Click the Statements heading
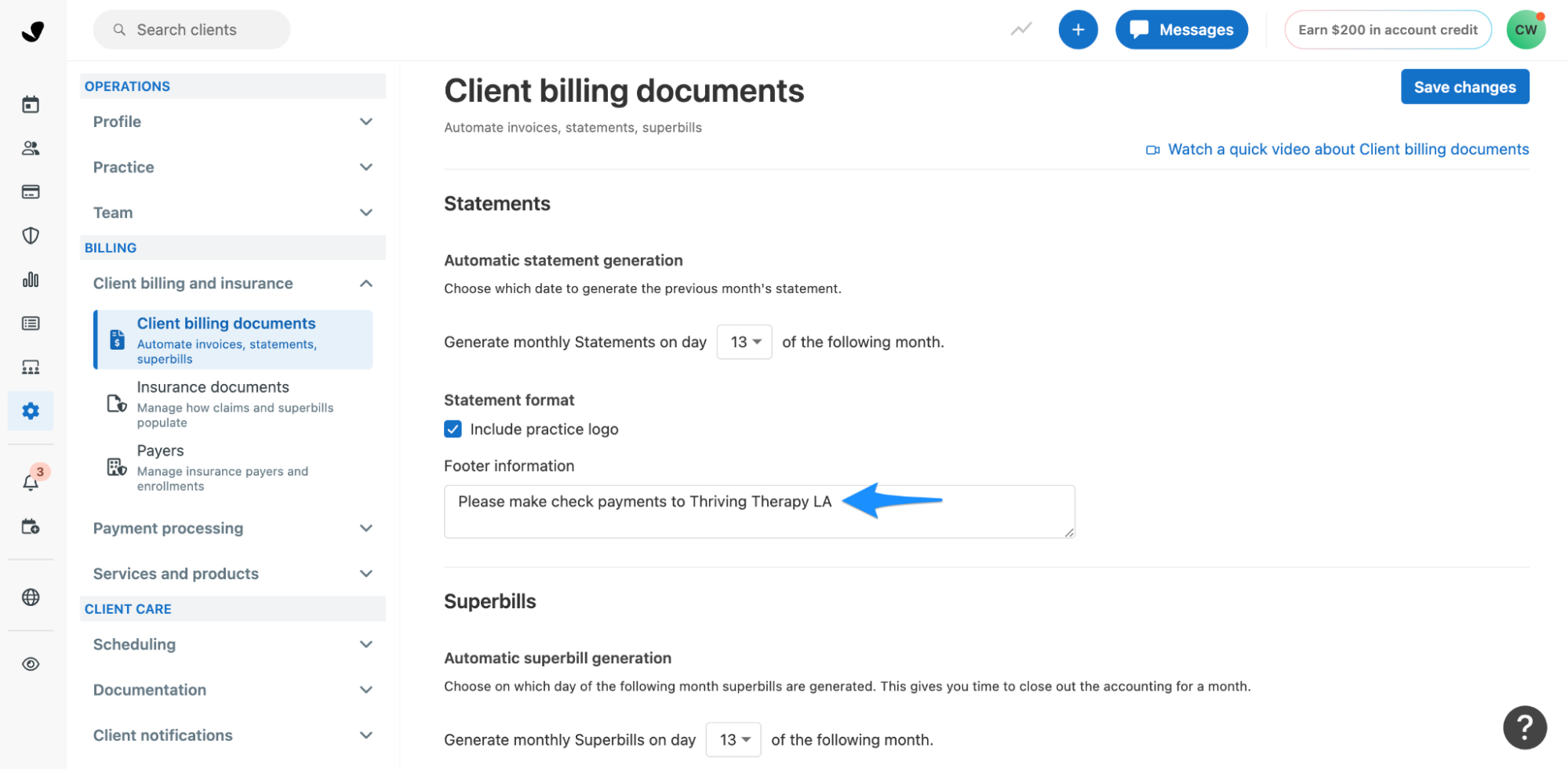 [497, 204]
